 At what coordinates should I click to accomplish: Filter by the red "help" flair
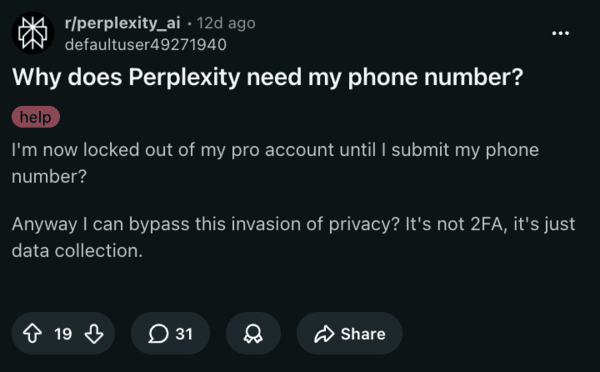click(36, 117)
